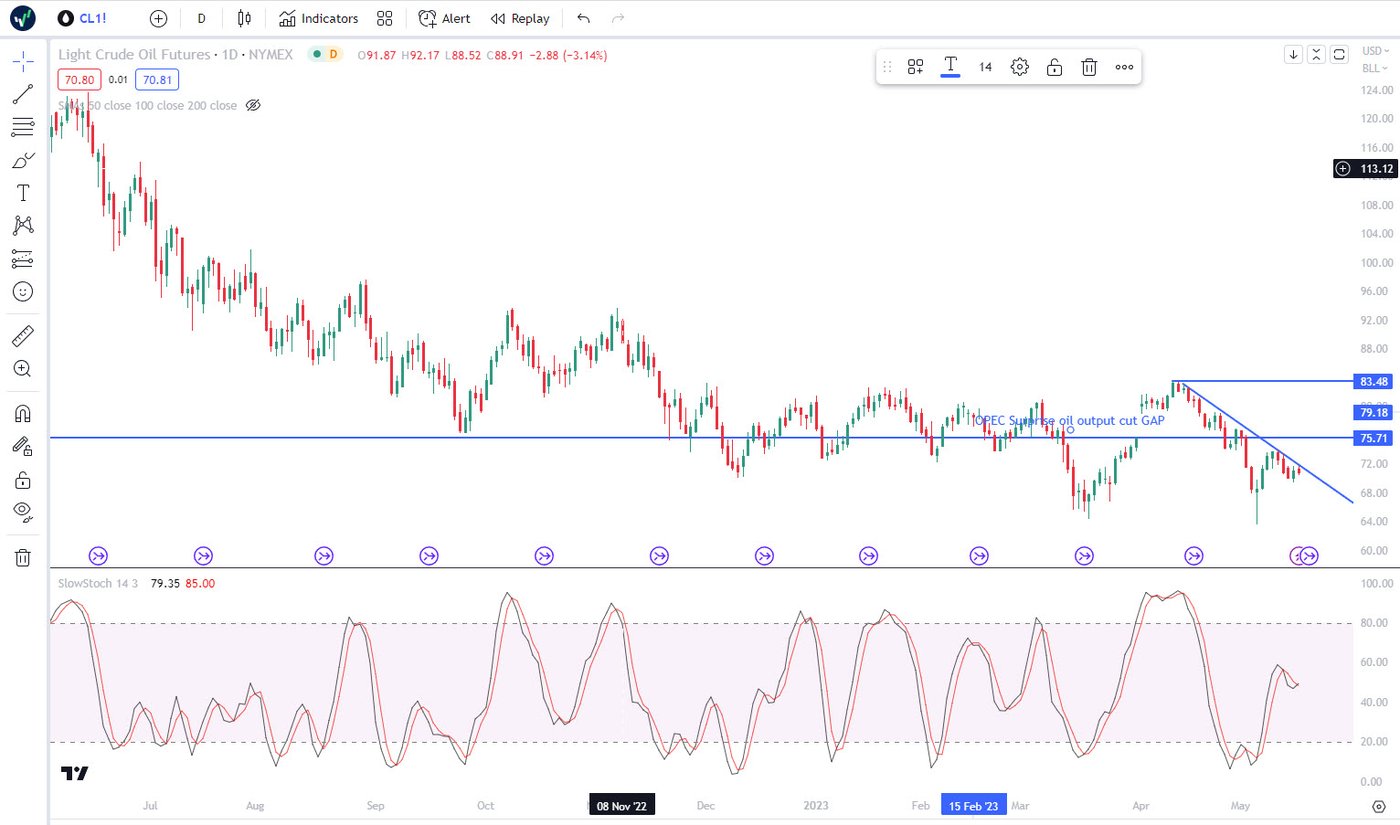Toggle visibility of the SMA indicator
The width and height of the screenshot is (1400, 825).
(x=253, y=105)
